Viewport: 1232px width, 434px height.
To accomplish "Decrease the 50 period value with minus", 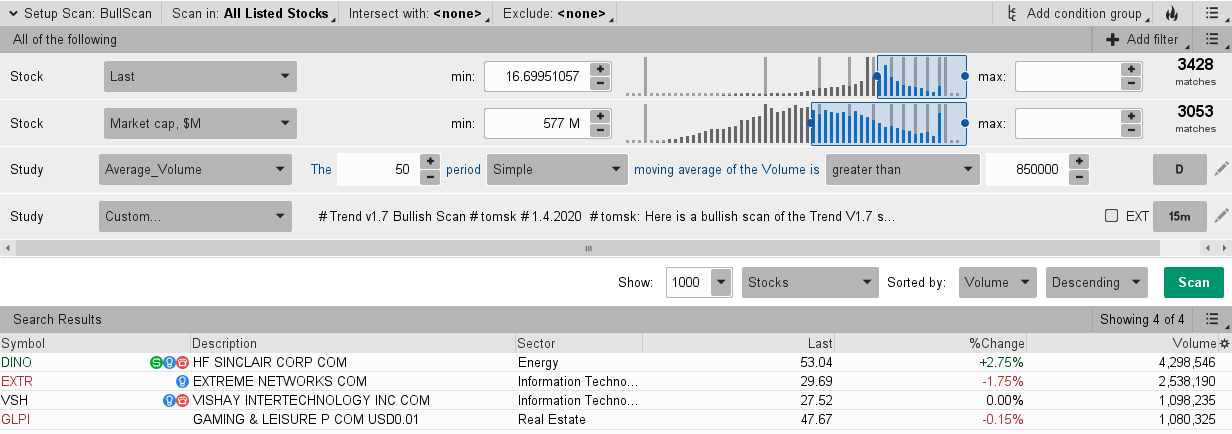I will 430,177.
